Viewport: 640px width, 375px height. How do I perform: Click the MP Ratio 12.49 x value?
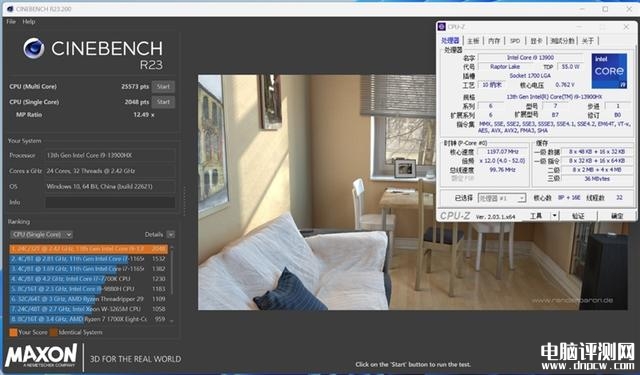[x=144, y=115]
